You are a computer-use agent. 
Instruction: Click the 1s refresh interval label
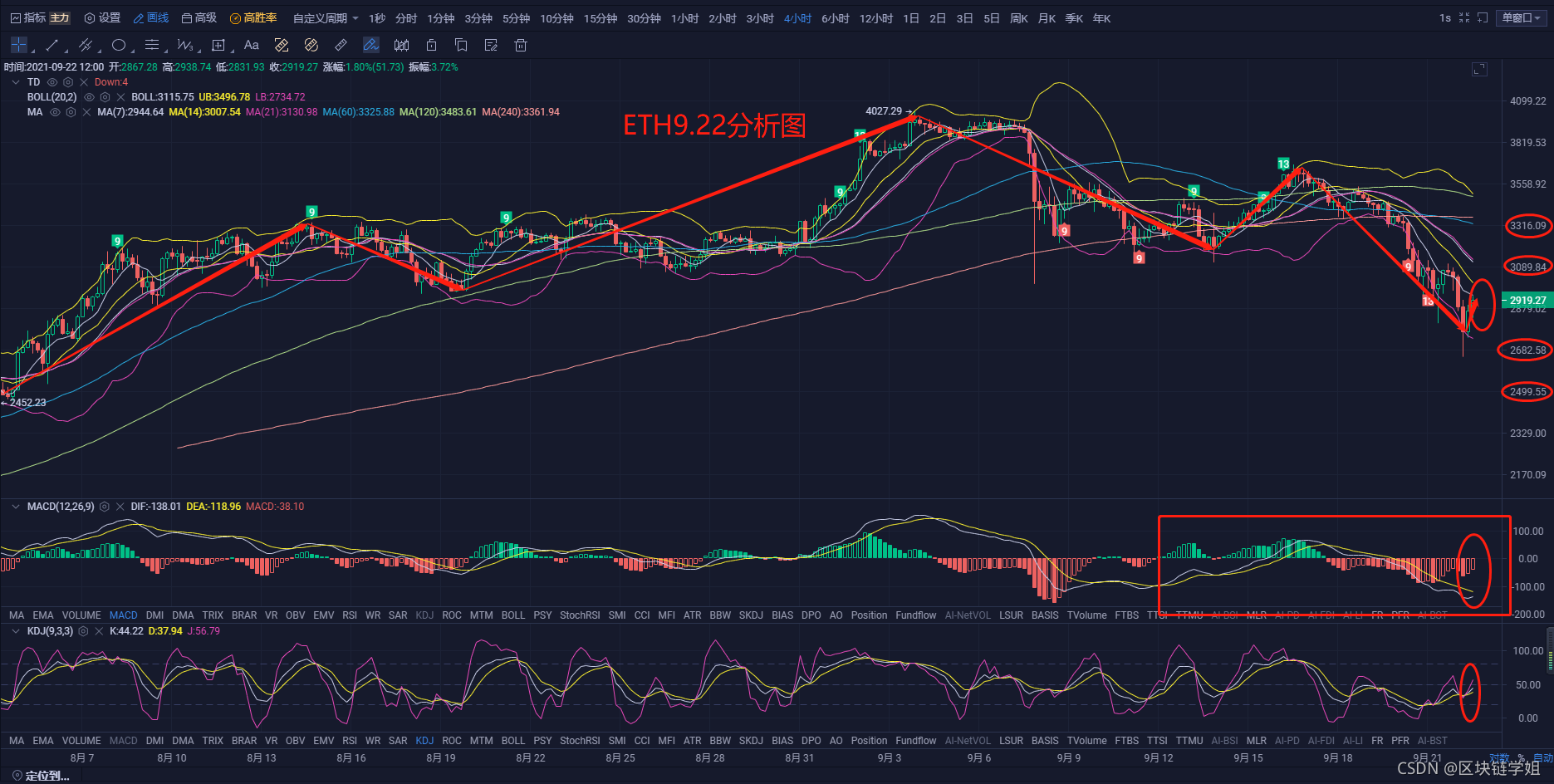(1445, 17)
